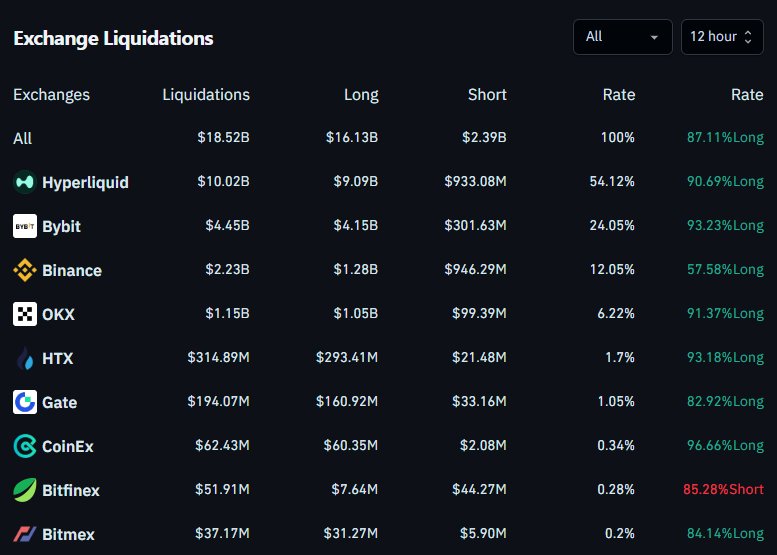Click the Bitfinex leaf logo icon

coord(24,490)
